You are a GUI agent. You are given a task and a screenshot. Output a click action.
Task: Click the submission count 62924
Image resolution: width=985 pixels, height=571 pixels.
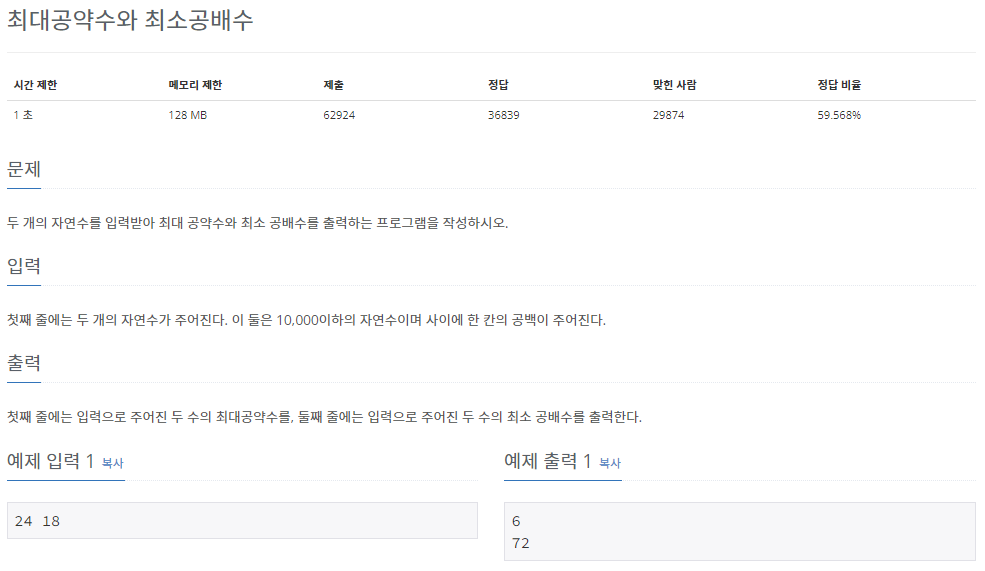(339, 115)
